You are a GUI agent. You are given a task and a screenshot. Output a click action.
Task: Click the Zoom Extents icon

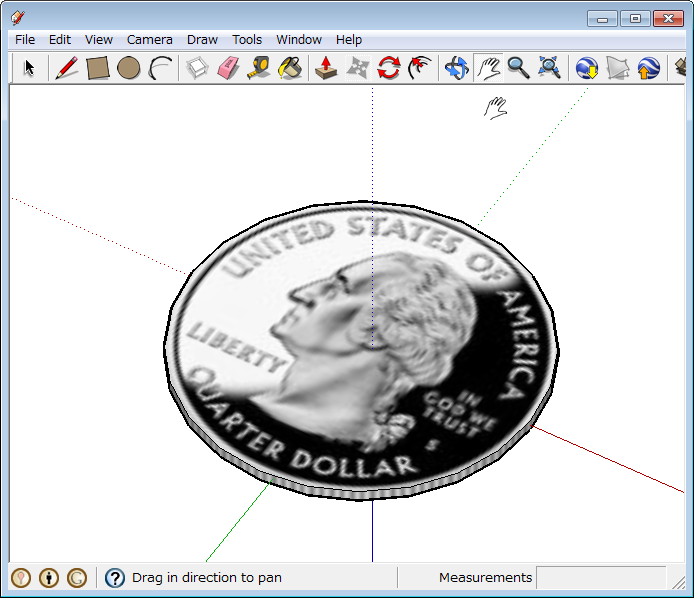pos(549,68)
